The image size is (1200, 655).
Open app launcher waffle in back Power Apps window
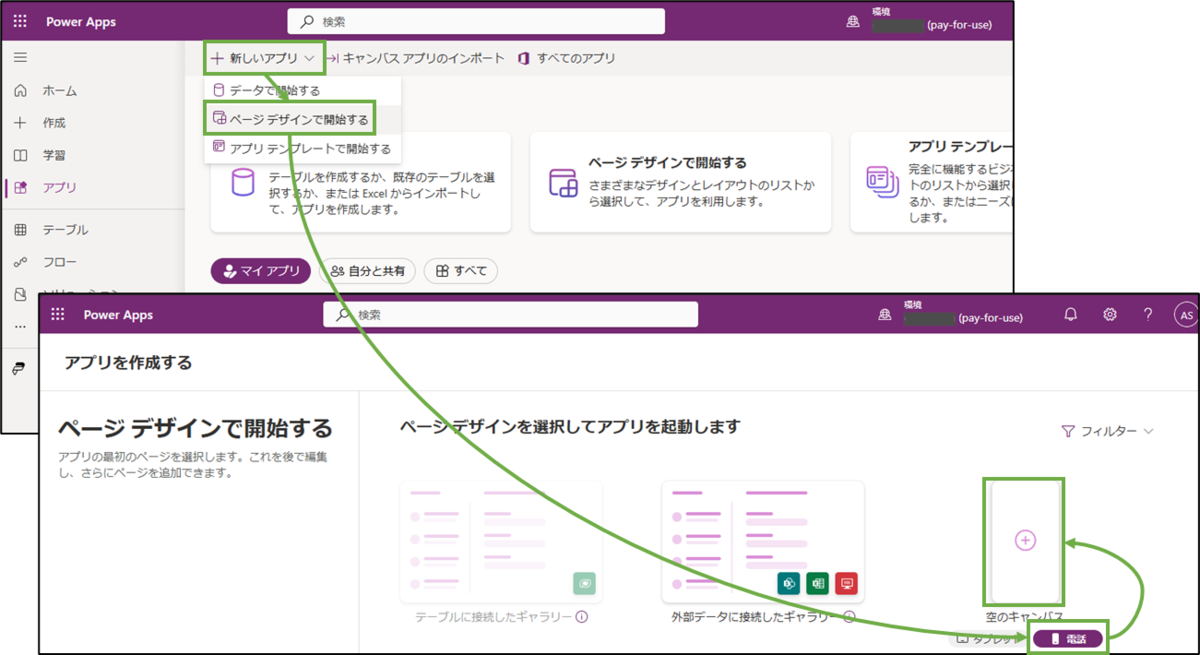click(x=20, y=22)
